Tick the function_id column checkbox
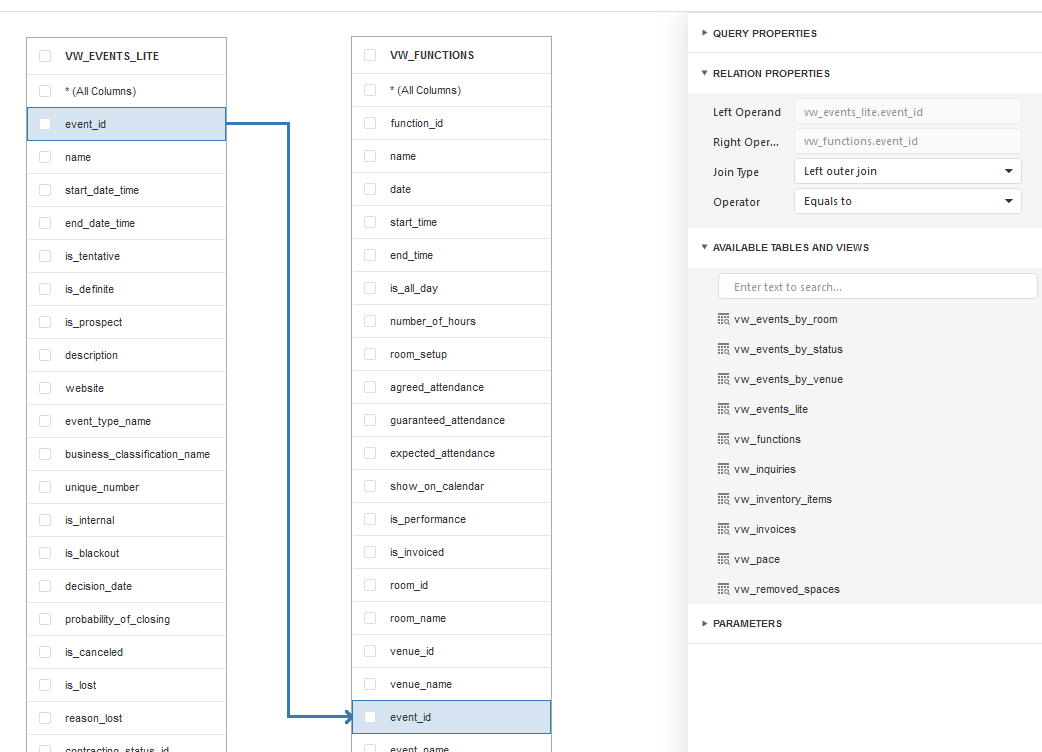 tap(370, 123)
